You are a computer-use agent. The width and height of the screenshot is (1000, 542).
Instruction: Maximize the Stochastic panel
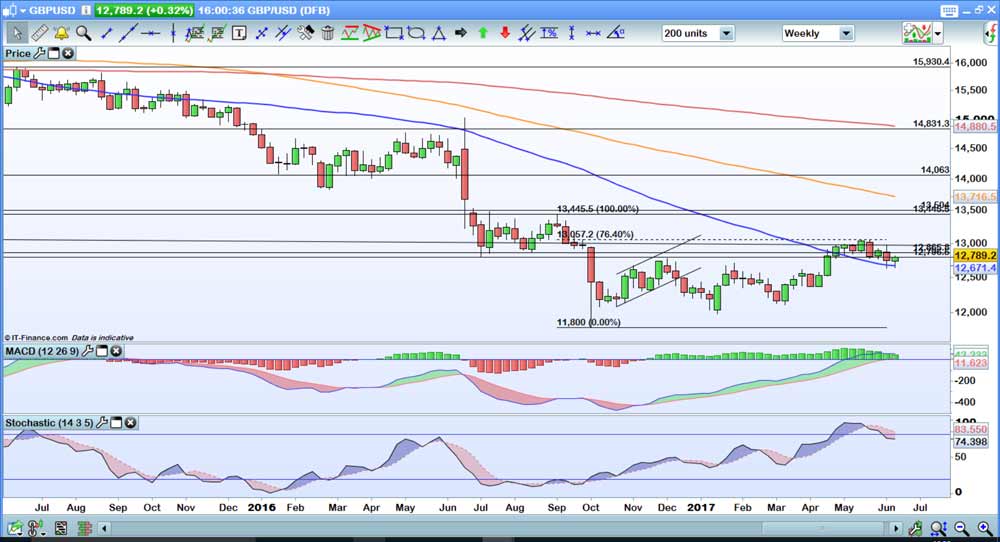[116, 423]
